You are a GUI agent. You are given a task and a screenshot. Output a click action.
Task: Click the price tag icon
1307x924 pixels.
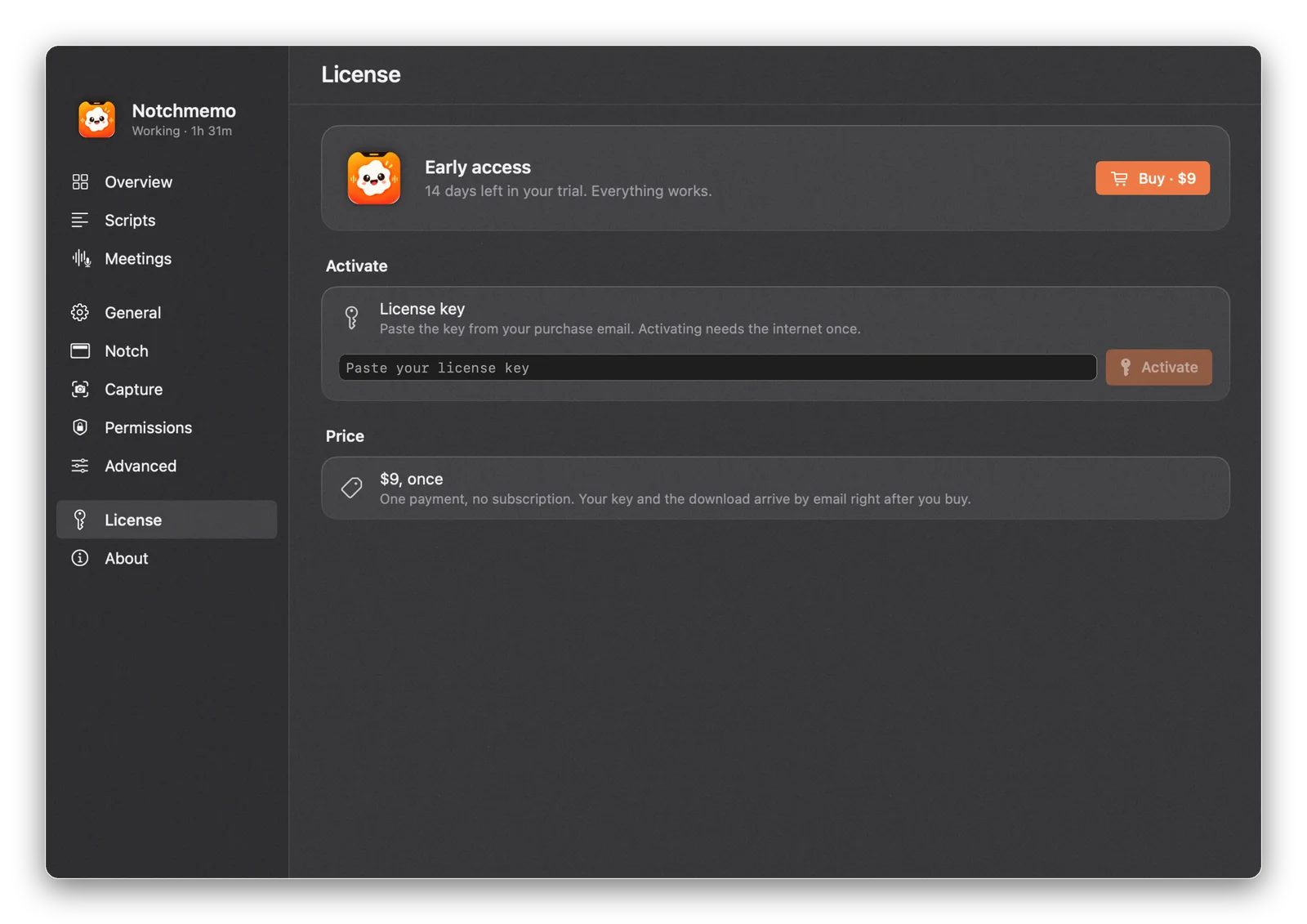click(352, 488)
